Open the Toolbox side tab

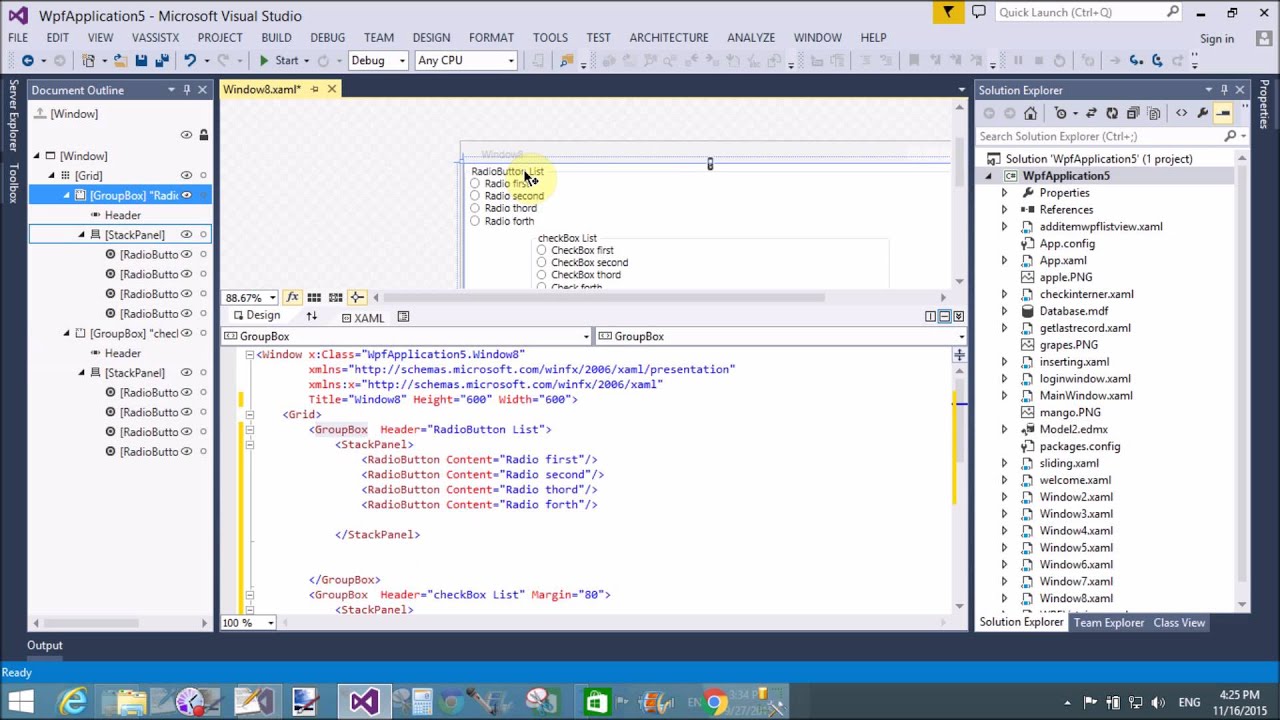(13, 183)
